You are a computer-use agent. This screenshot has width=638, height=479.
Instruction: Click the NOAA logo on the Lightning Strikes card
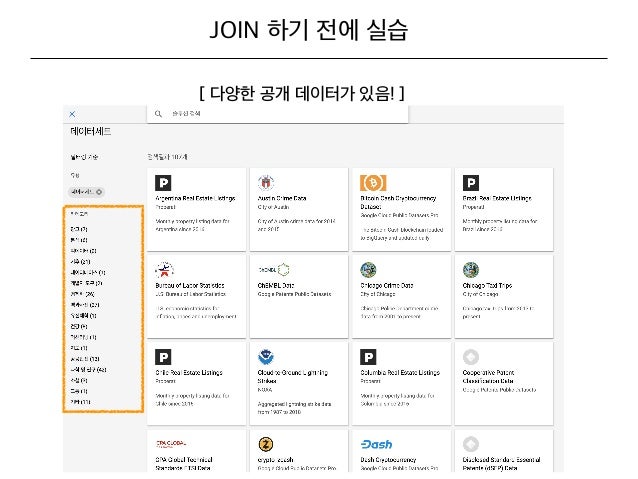[x=266, y=357]
